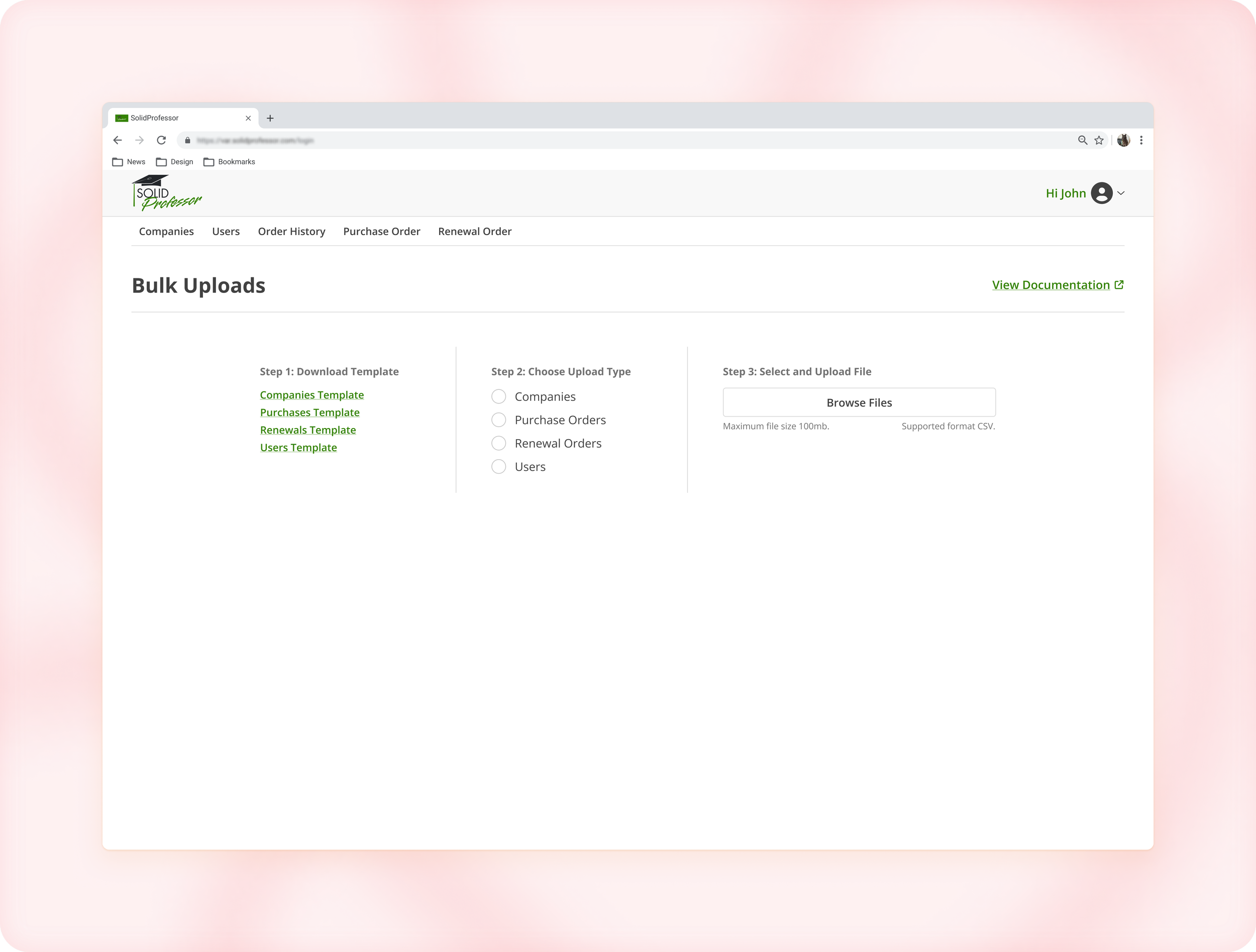Image resolution: width=1256 pixels, height=952 pixels.
Task: Expand the Hi John account chevron
Action: point(1121,193)
